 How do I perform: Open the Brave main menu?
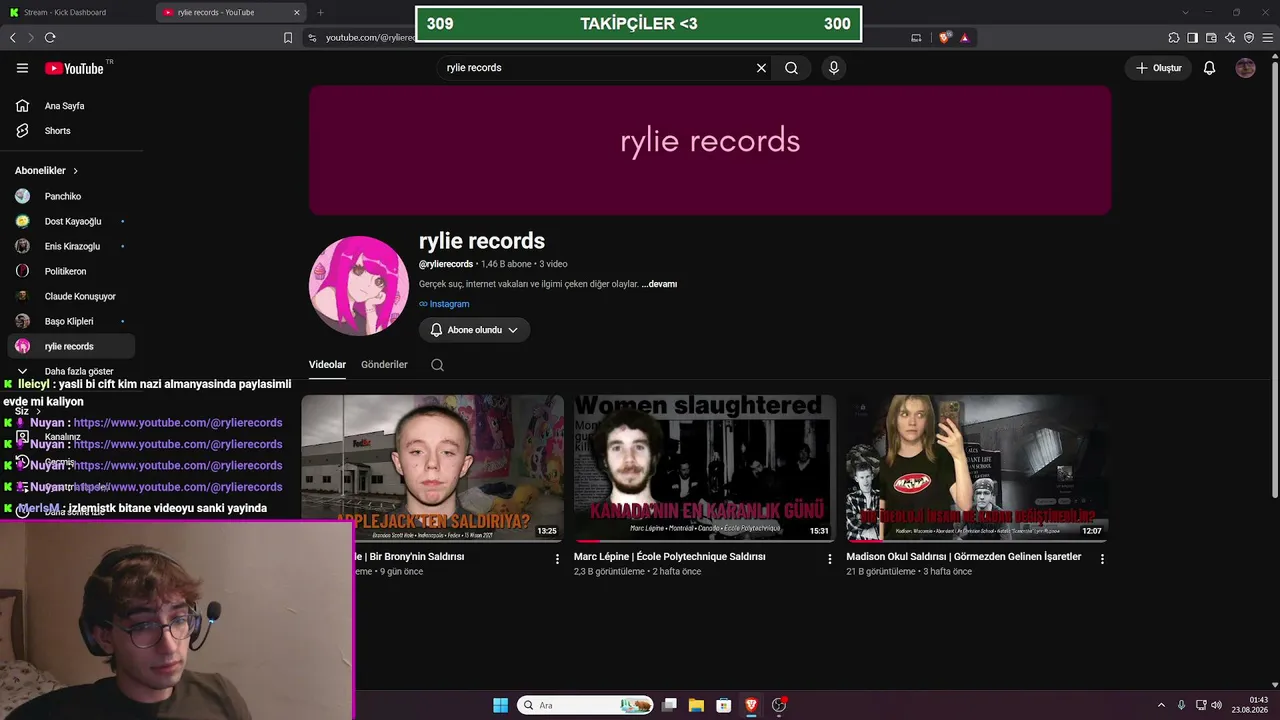click(1268, 37)
